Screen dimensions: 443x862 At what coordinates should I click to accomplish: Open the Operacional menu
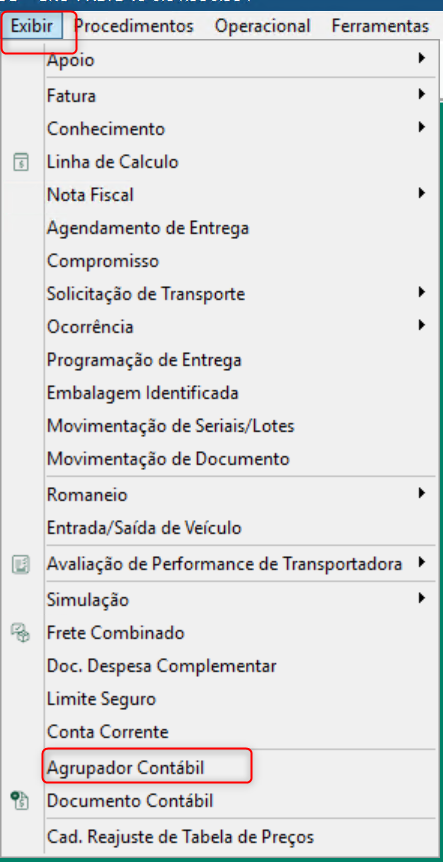tap(263, 26)
